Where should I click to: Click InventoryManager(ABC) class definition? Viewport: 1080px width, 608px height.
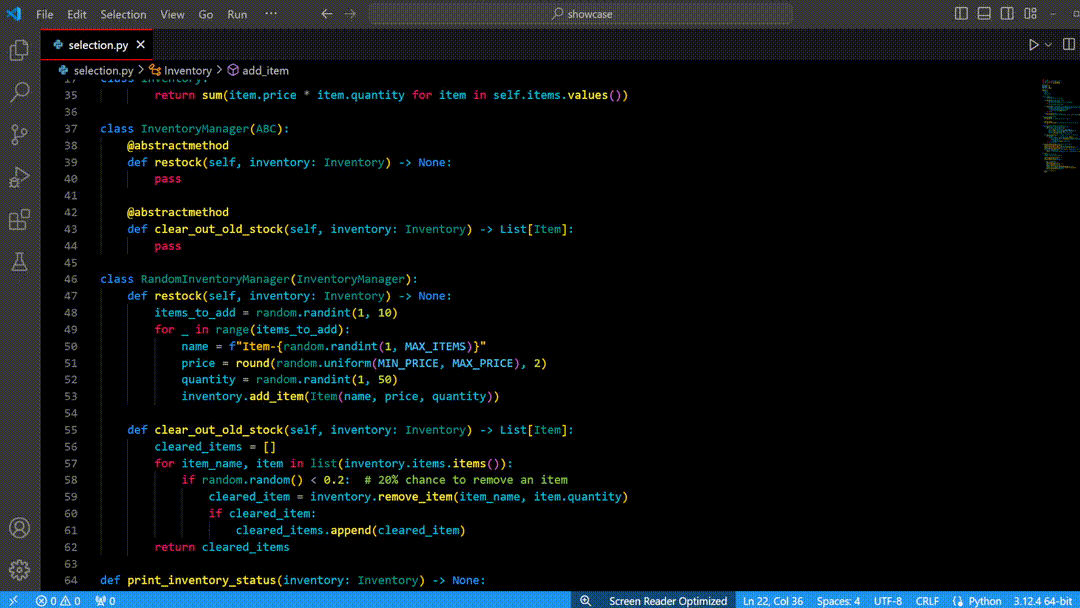(x=215, y=129)
